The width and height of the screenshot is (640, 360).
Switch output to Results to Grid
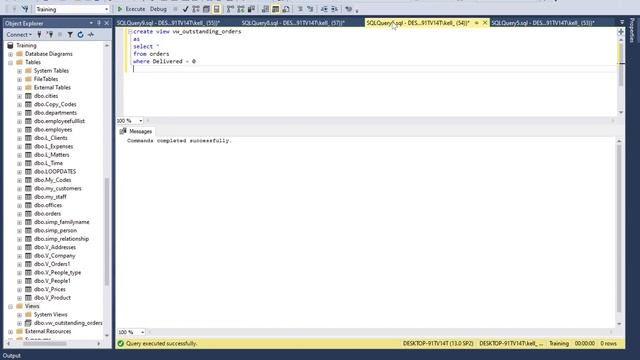[276, 9]
